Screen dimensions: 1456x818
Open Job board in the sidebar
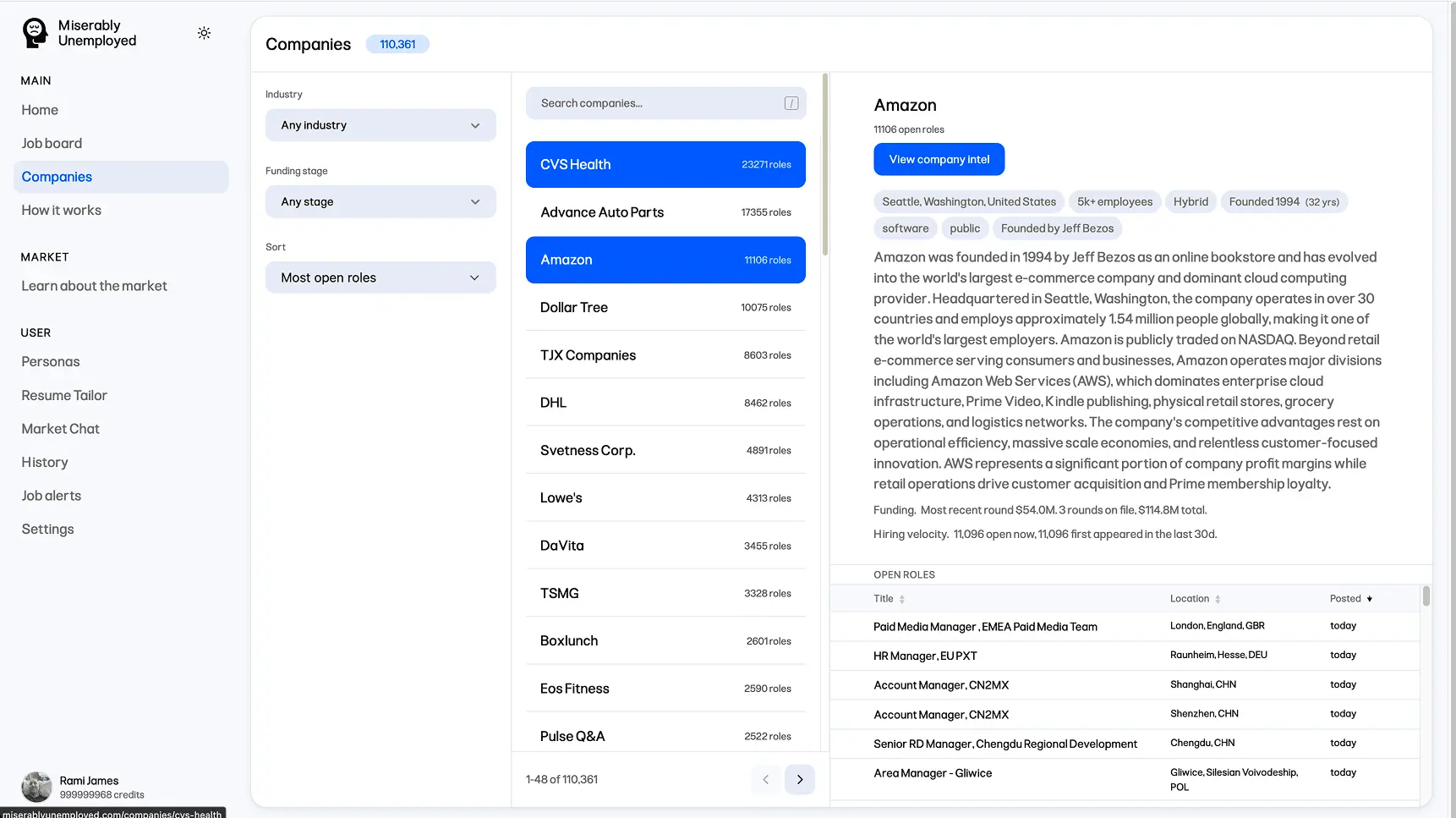coord(121,144)
